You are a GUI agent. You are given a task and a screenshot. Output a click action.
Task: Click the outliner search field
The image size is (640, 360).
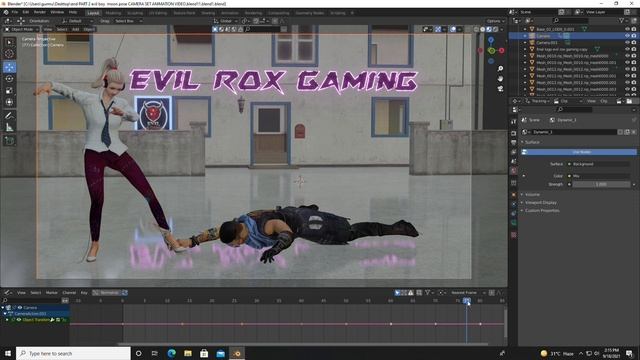(x=570, y=20)
